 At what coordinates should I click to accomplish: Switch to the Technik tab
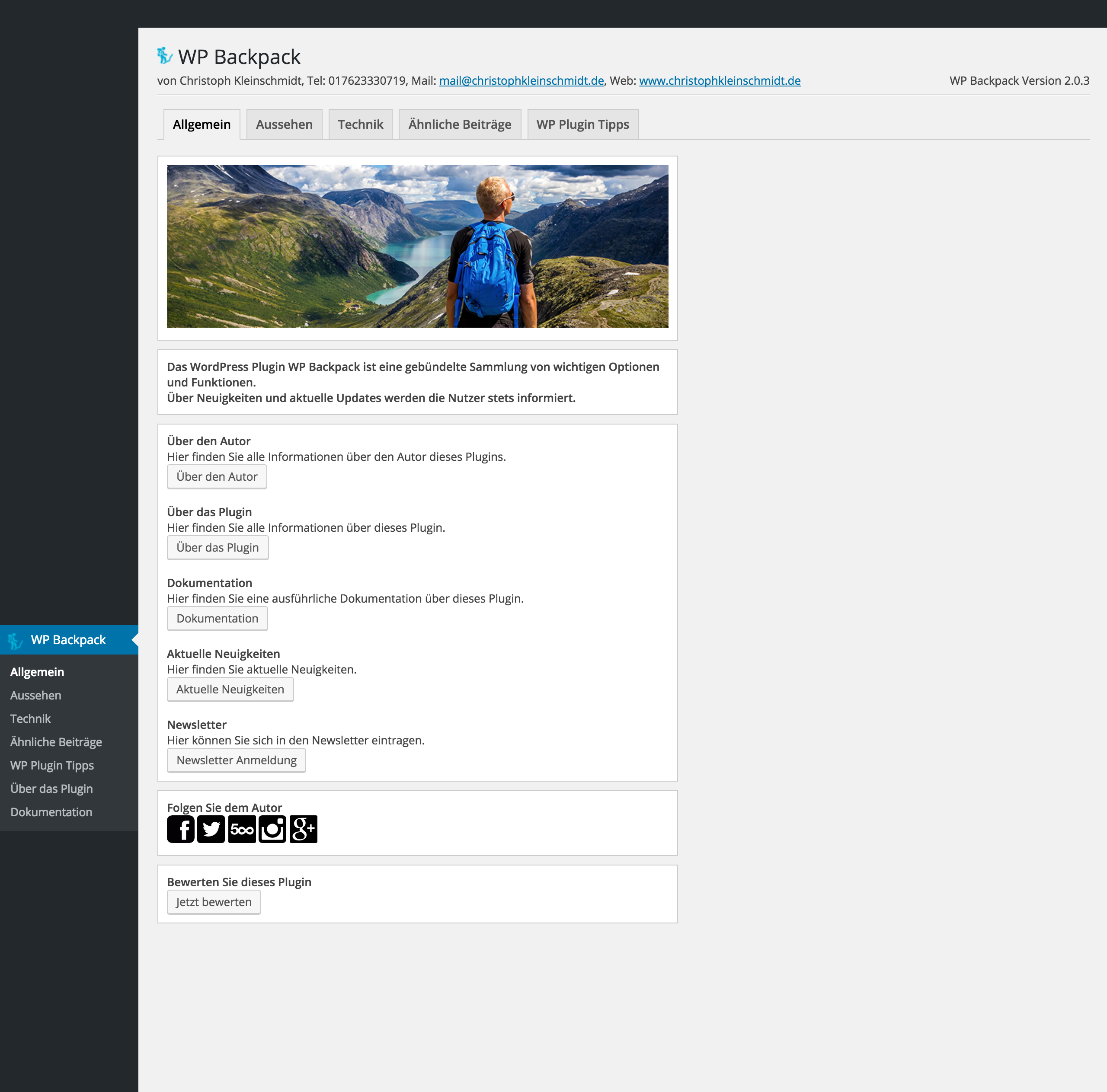[360, 125]
